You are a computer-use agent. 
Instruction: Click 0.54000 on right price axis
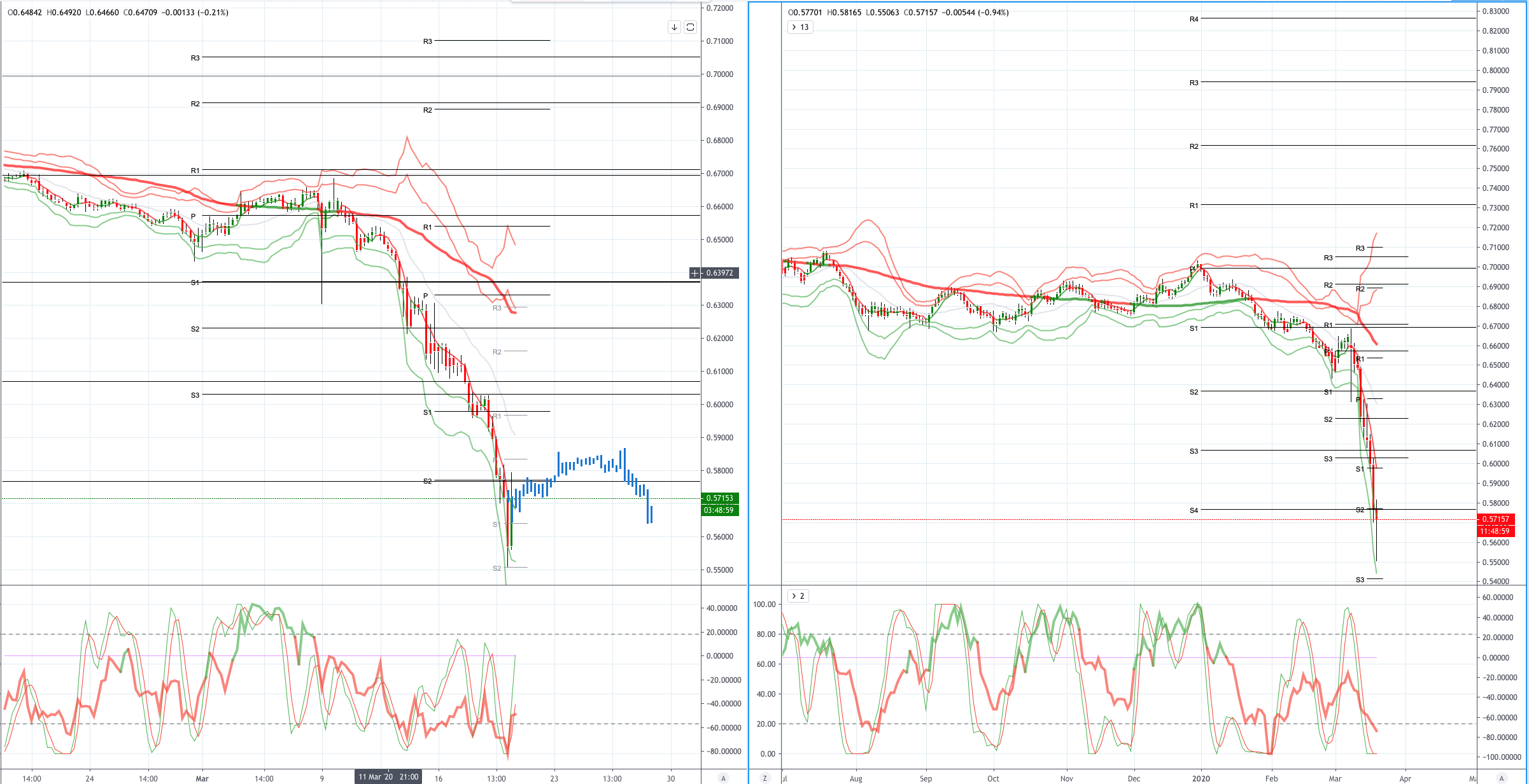tap(1495, 582)
